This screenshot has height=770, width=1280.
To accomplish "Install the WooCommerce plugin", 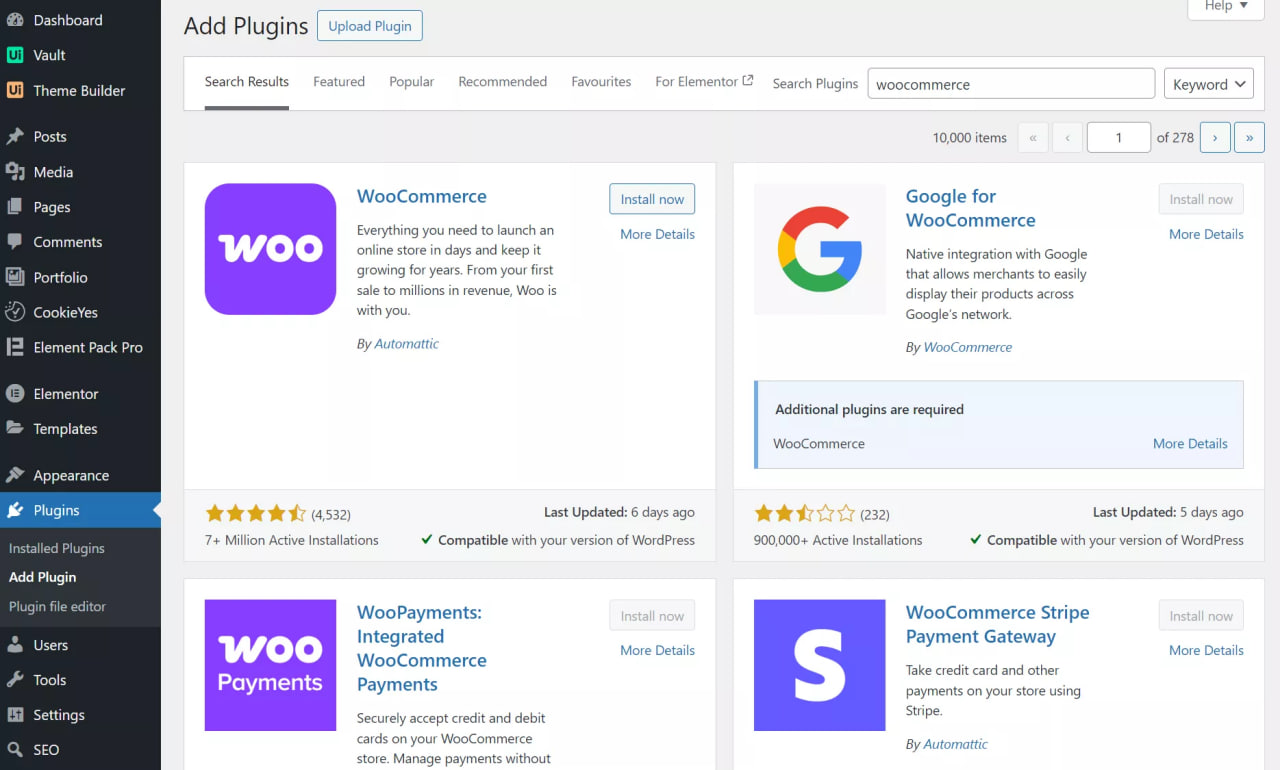I will pyautogui.click(x=651, y=198).
